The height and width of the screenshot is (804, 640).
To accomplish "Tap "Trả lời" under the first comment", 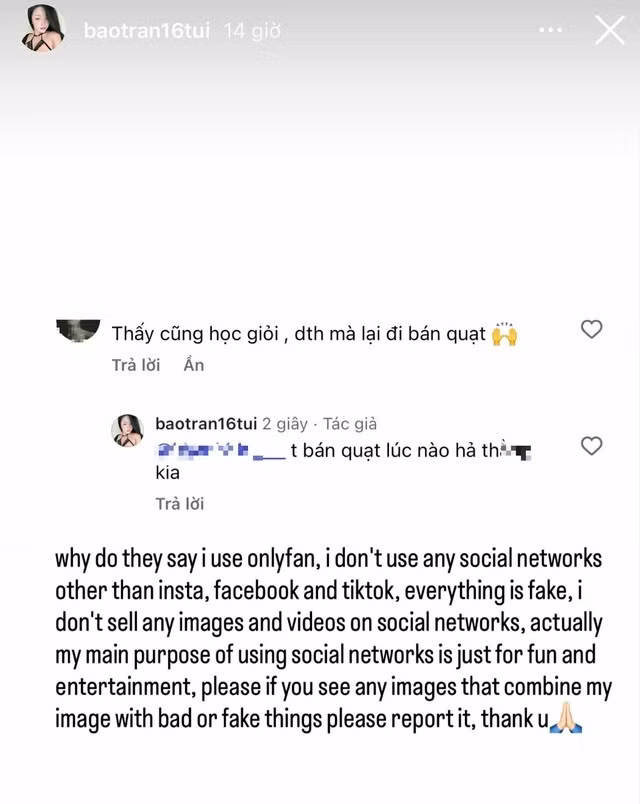I will click(137, 365).
